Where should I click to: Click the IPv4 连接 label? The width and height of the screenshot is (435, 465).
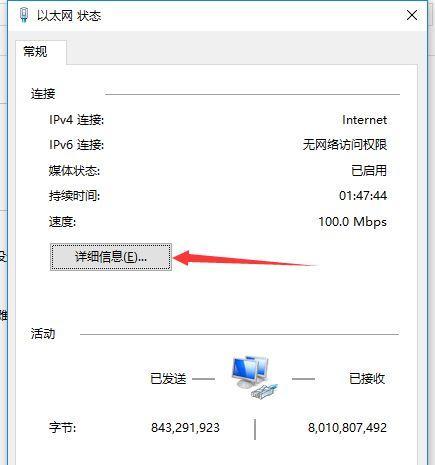[x=77, y=120]
